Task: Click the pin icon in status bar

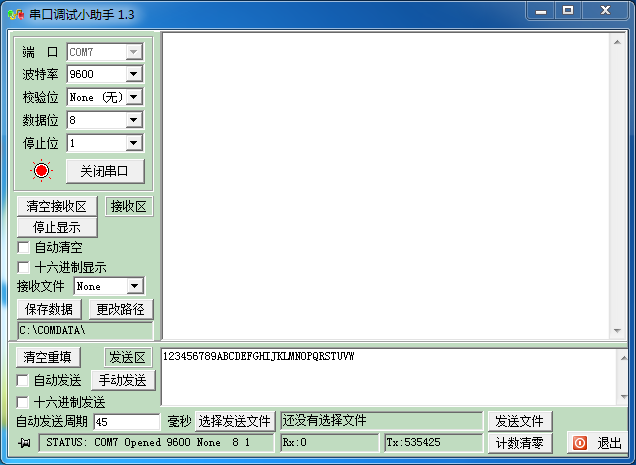Action: click(24, 443)
